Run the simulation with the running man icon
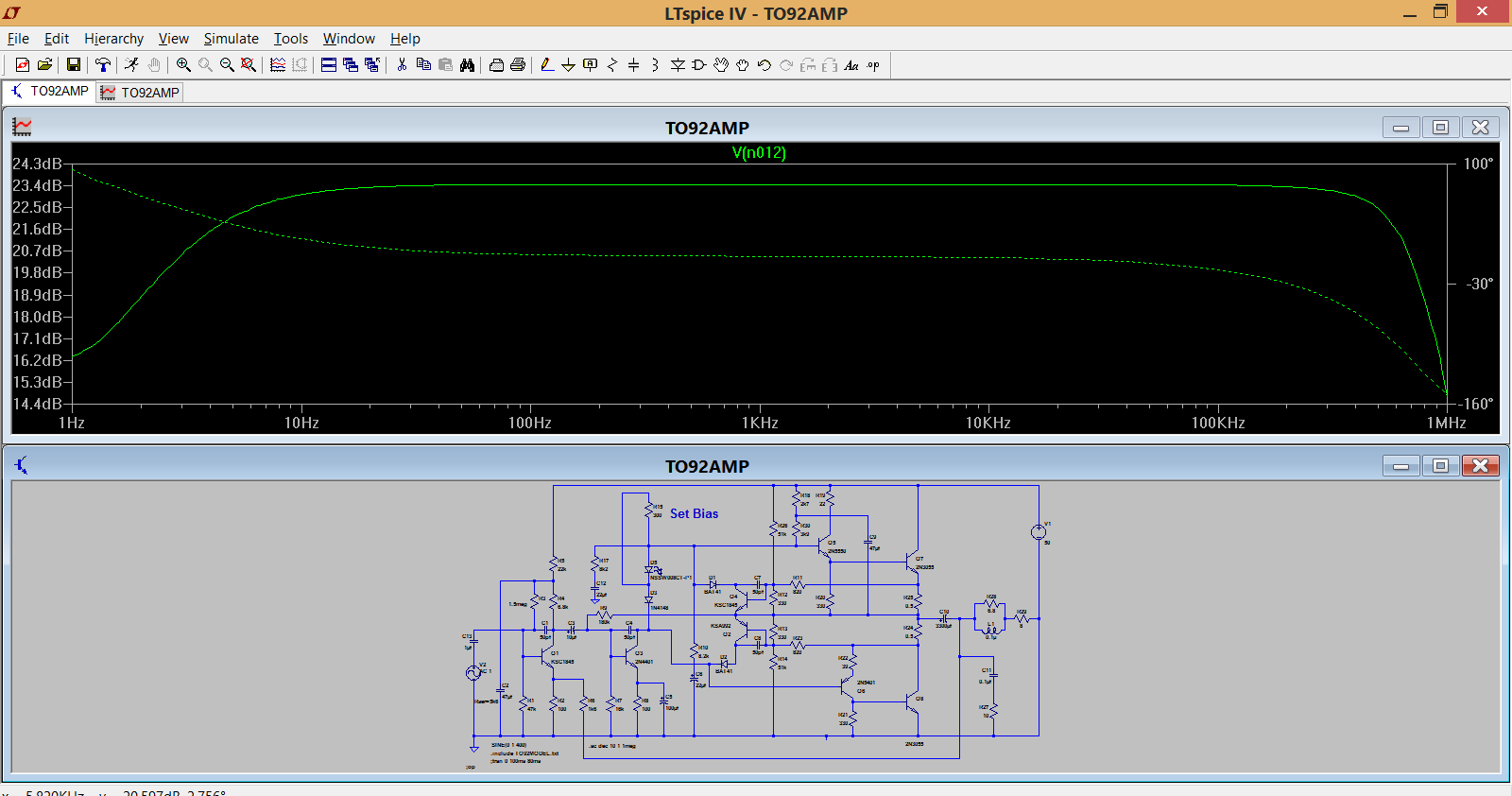 pos(131,65)
